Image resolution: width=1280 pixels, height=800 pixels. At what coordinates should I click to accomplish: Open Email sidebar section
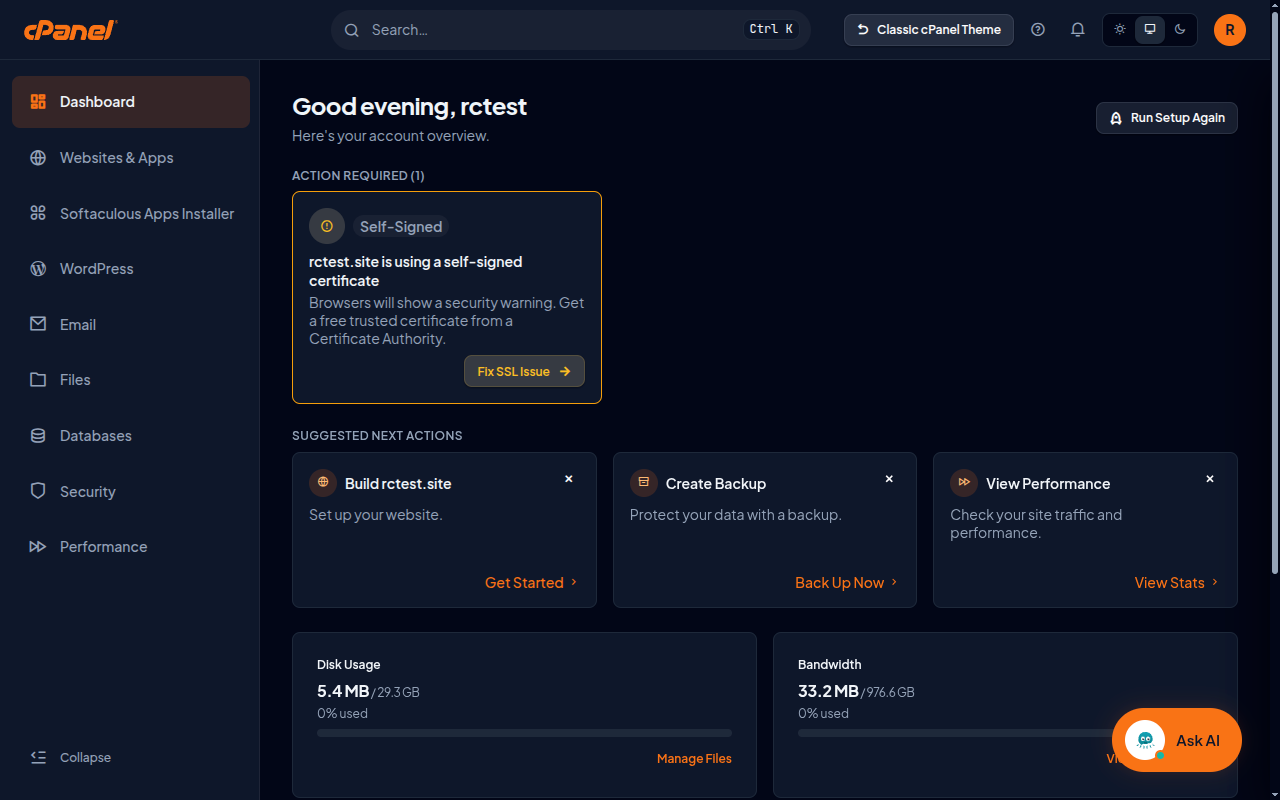pyautogui.click(x=131, y=324)
